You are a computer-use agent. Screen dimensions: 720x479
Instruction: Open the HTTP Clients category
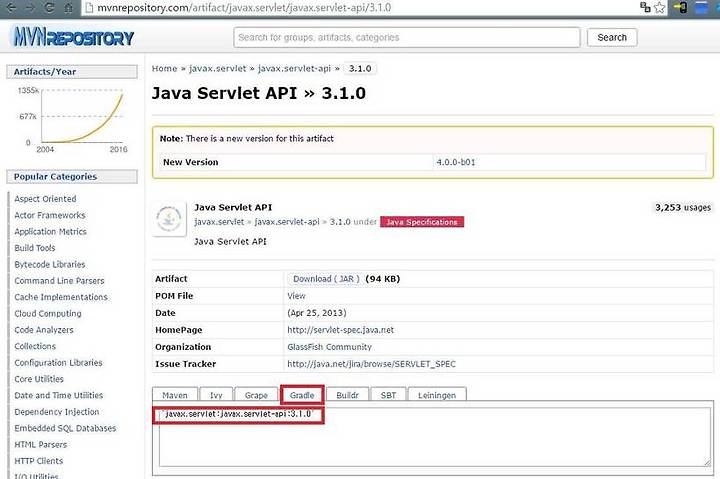tap(39, 461)
